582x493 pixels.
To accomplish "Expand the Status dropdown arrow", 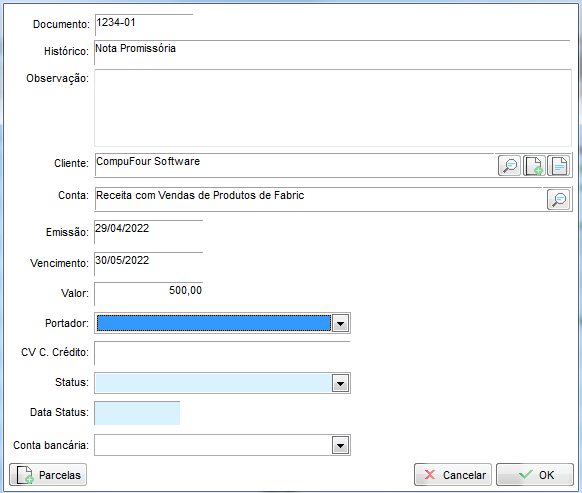I will (340, 383).
